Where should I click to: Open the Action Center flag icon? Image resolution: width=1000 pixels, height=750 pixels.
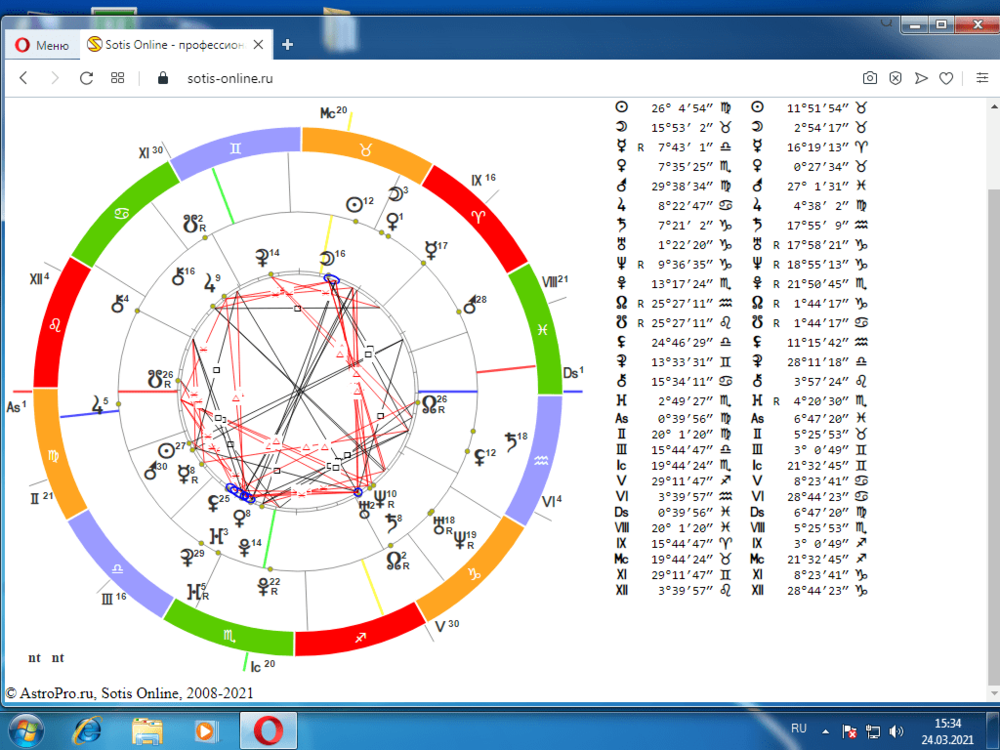click(849, 732)
